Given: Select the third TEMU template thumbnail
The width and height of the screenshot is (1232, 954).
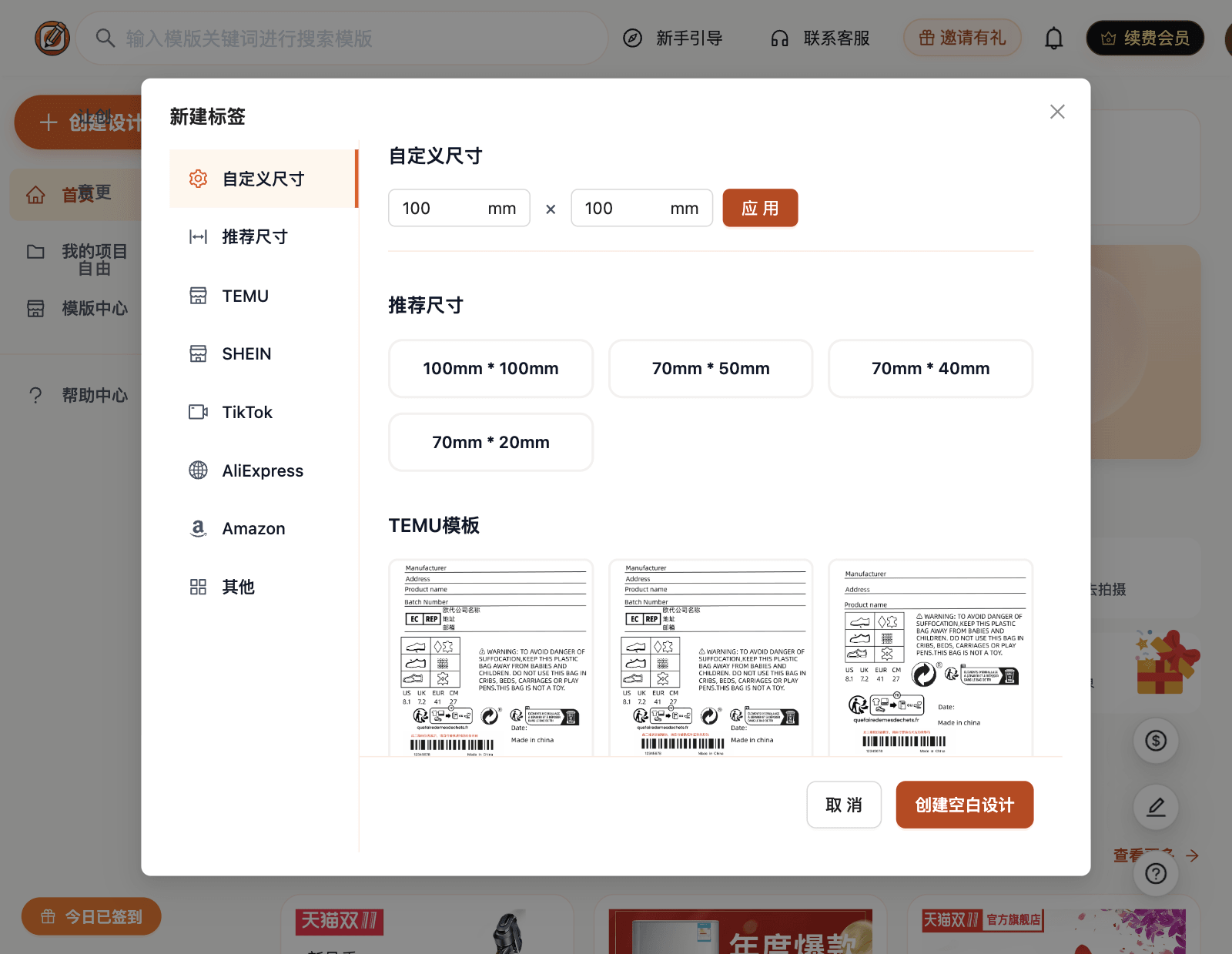Looking at the screenshot, I should point(930,658).
